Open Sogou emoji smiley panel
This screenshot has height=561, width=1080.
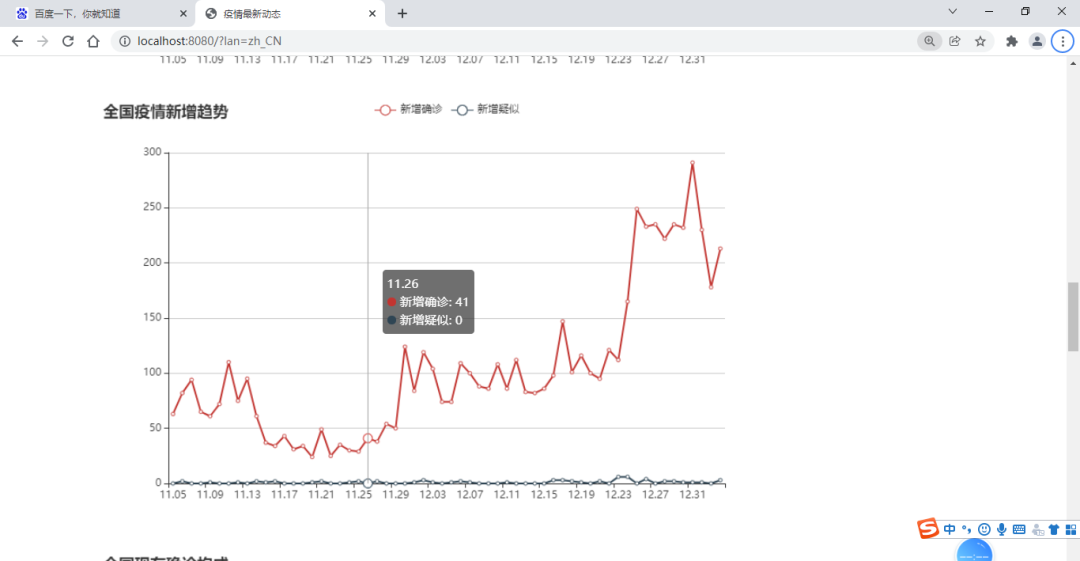coord(984,529)
